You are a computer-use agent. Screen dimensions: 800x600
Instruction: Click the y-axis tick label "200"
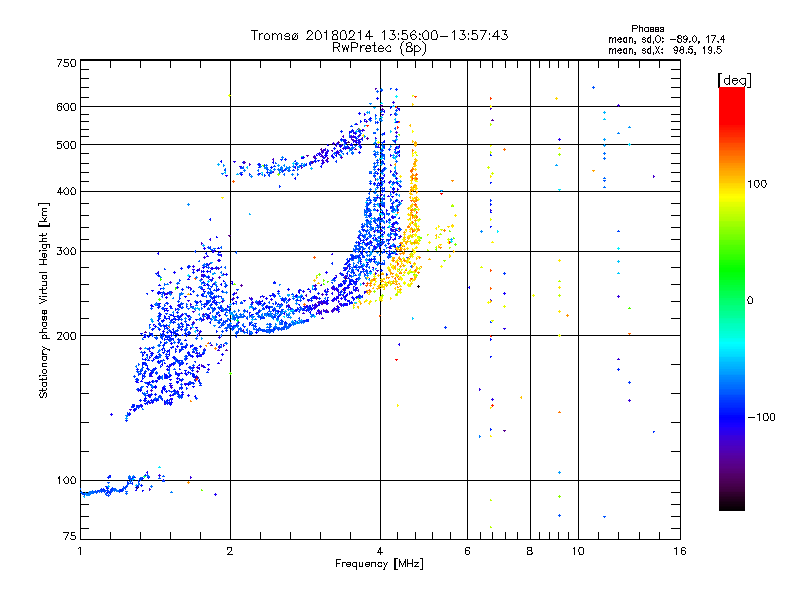[x=66, y=336]
